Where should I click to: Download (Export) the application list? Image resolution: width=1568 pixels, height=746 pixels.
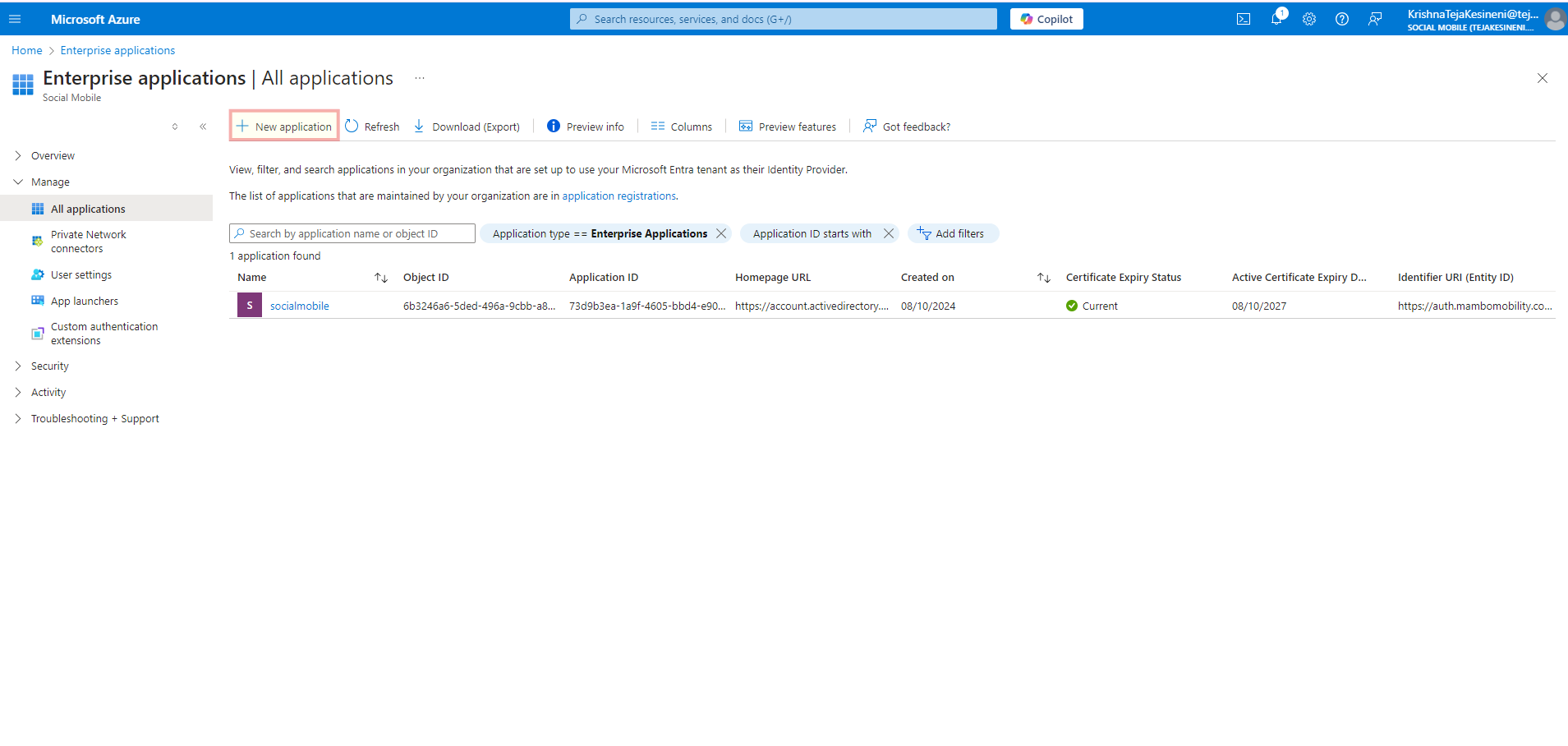(x=467, y=127)
